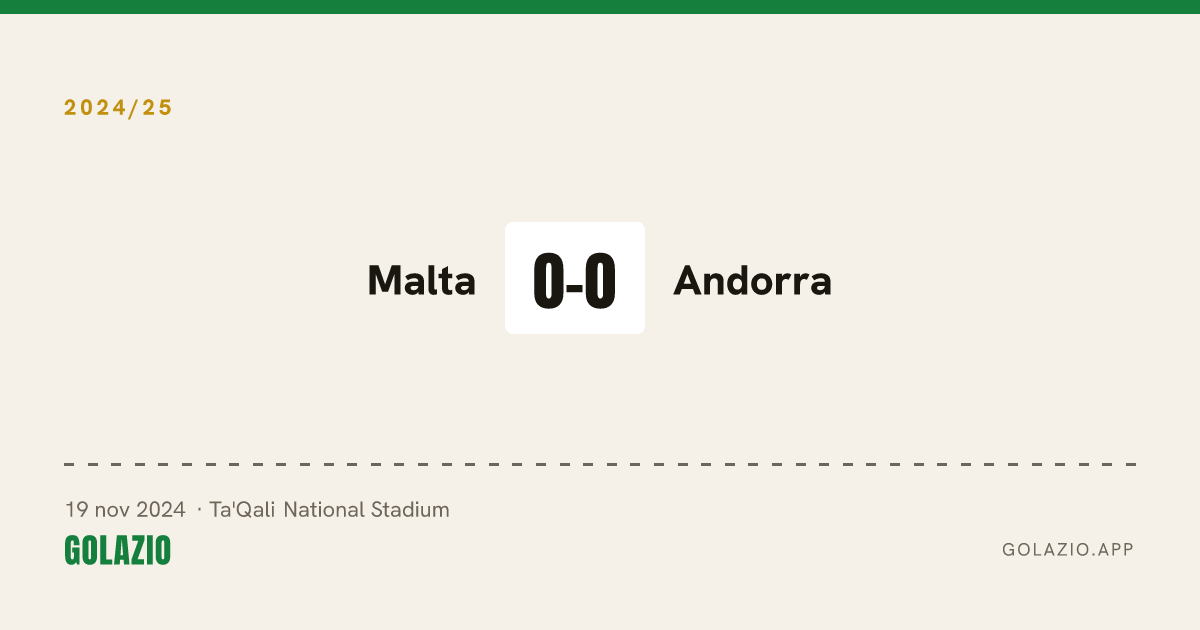Click the dashed divider line

click(600, 464)
